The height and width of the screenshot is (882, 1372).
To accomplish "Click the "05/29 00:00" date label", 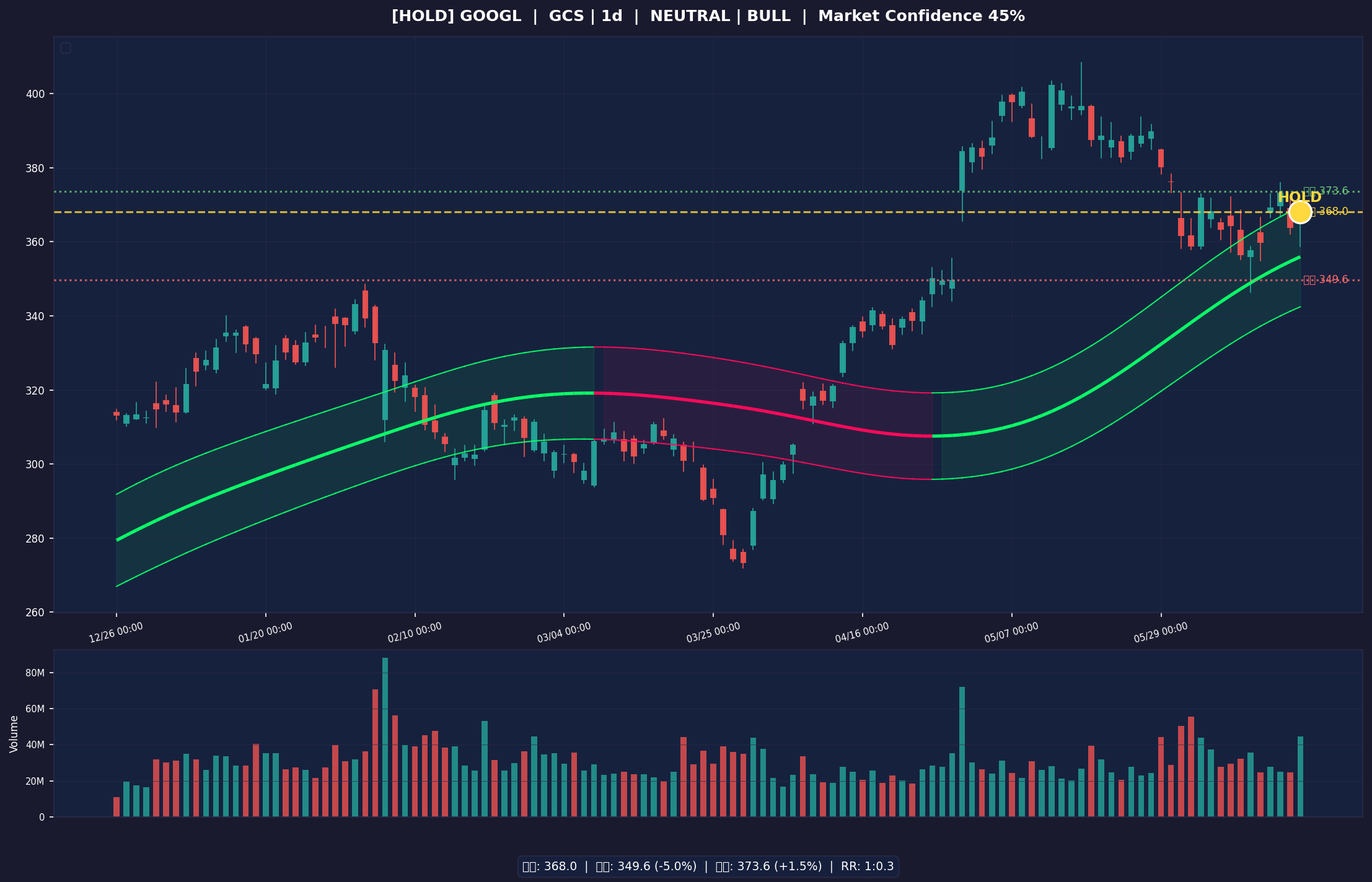I will pyautogui.click(x=1161, y=632).
